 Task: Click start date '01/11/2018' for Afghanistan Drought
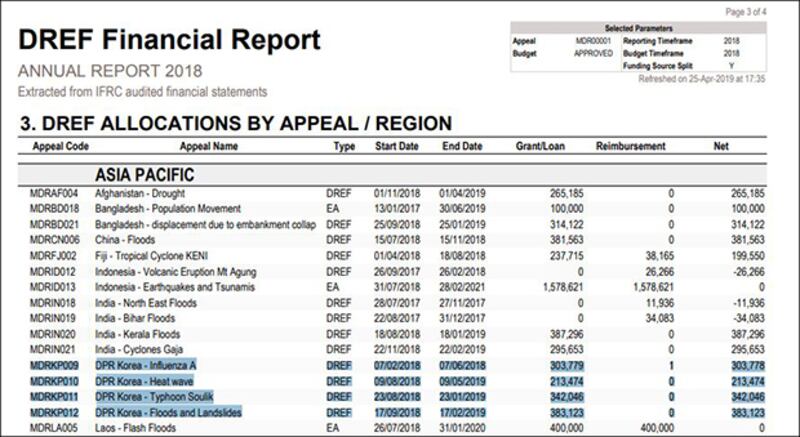[x=397, y=194]
